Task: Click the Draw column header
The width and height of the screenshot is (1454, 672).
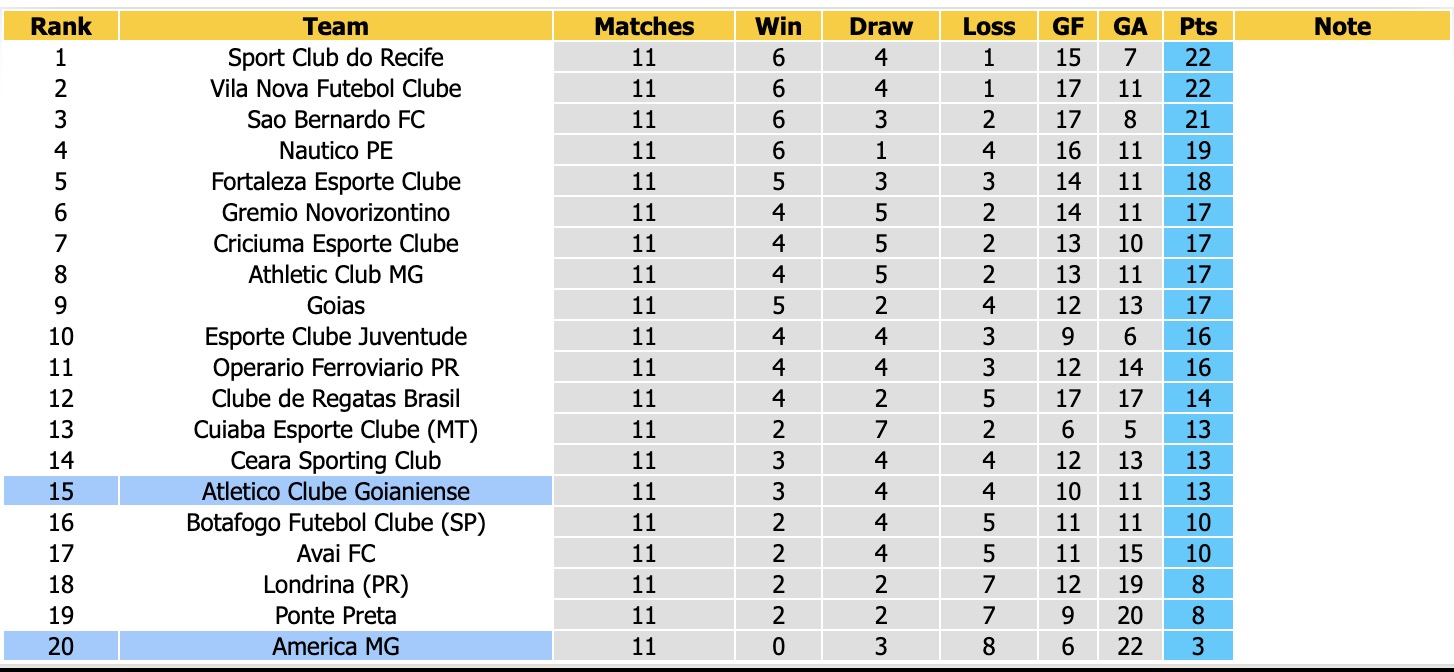Action: 881,27
